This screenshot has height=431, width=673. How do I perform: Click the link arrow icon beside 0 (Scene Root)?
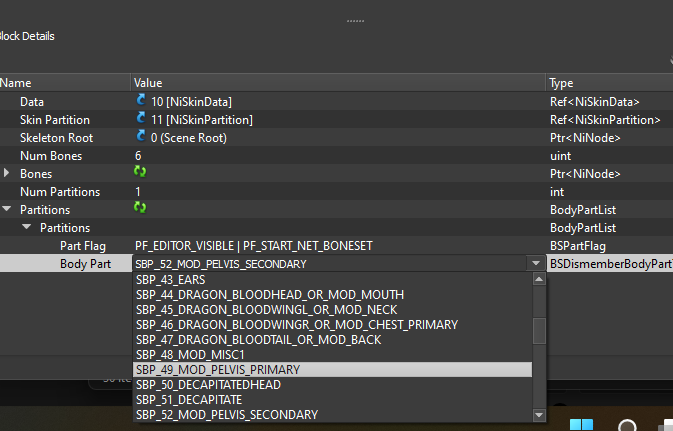point(141,137)
